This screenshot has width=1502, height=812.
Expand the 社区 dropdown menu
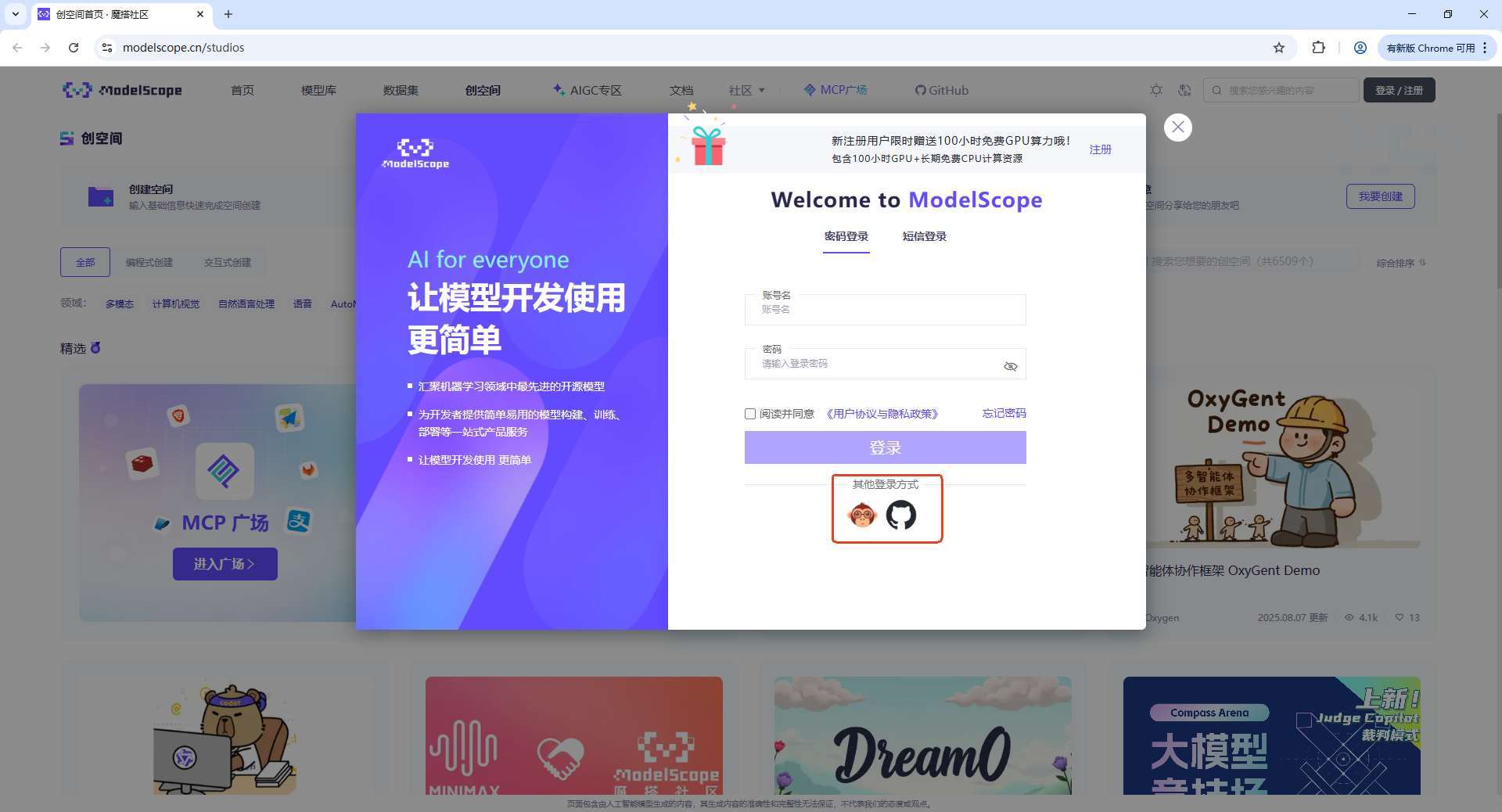point(747,90)
